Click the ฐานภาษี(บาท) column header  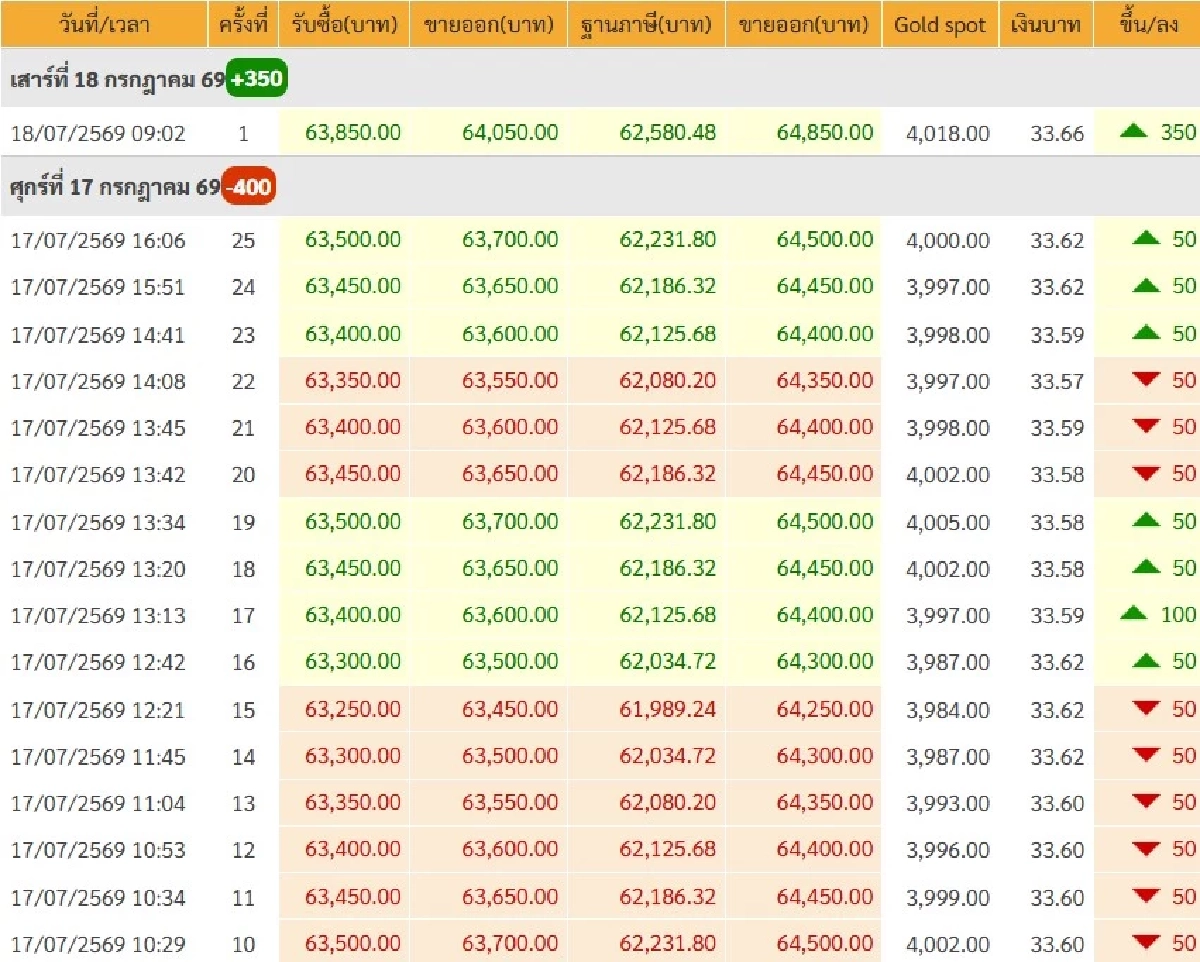point(646,24)
